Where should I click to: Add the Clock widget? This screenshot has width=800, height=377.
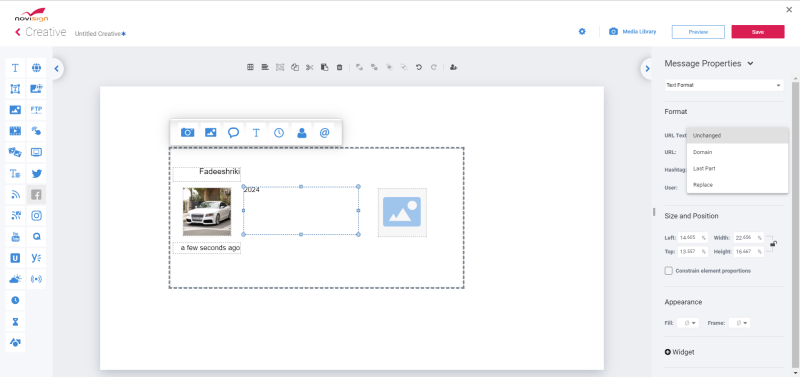[x=15, y=300]
